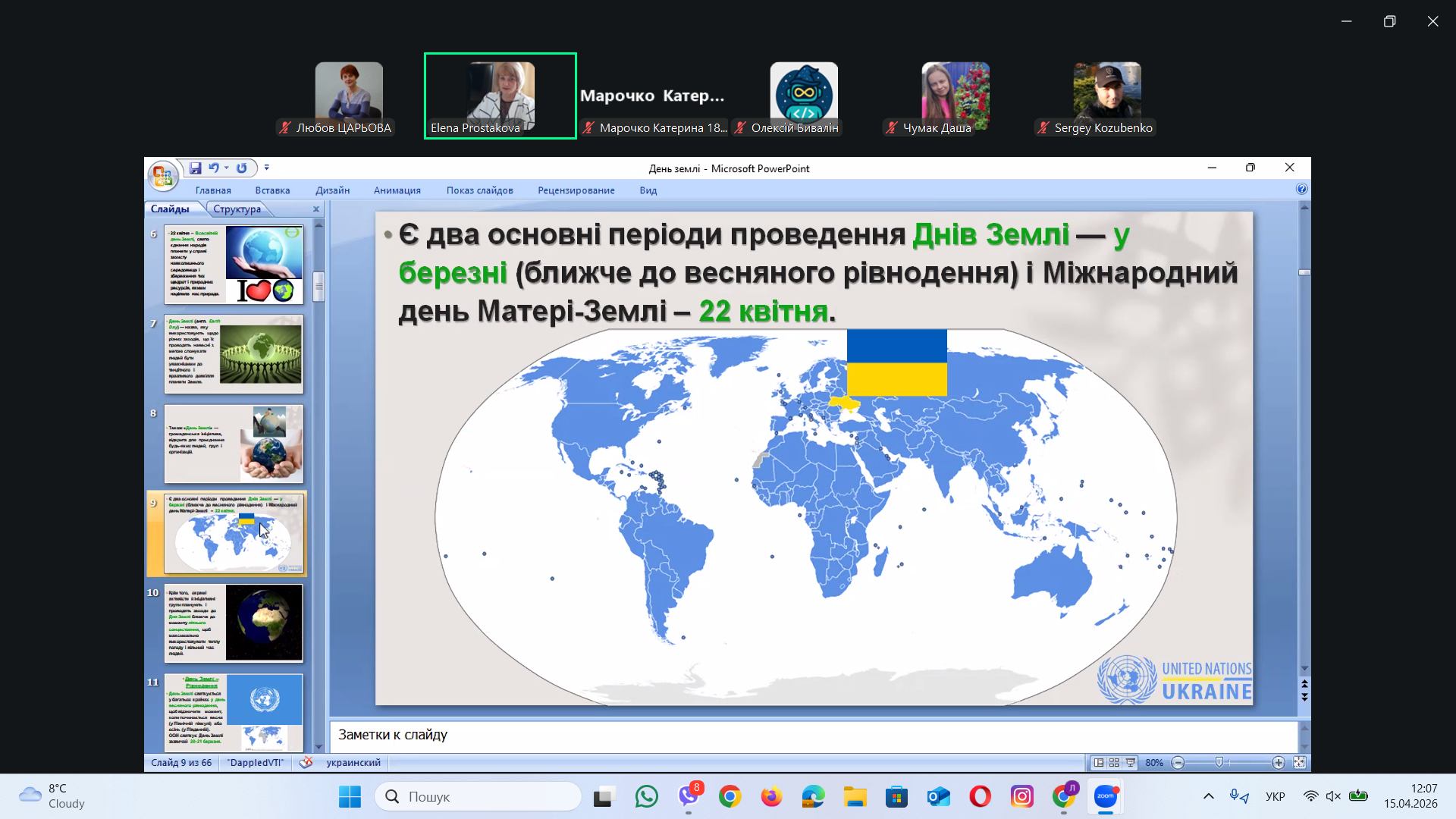Fit slide to current window
Screen dimensions: 1456x819
tap(1299, 762)
